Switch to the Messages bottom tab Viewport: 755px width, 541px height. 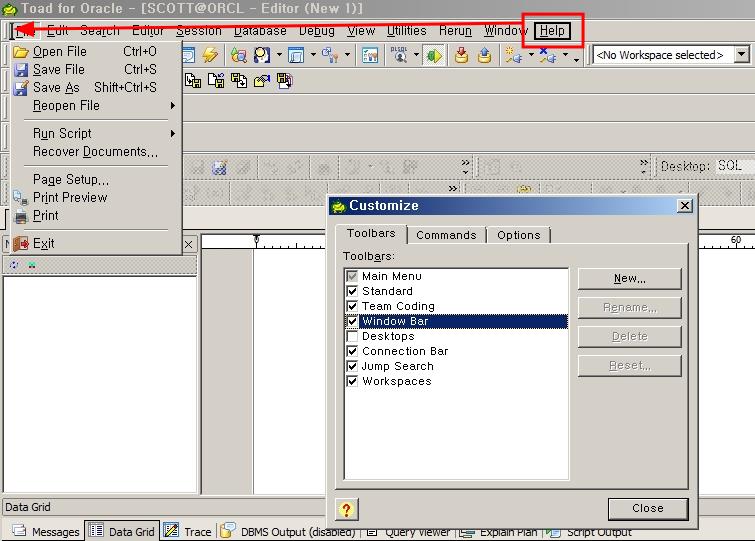[46, 532]
